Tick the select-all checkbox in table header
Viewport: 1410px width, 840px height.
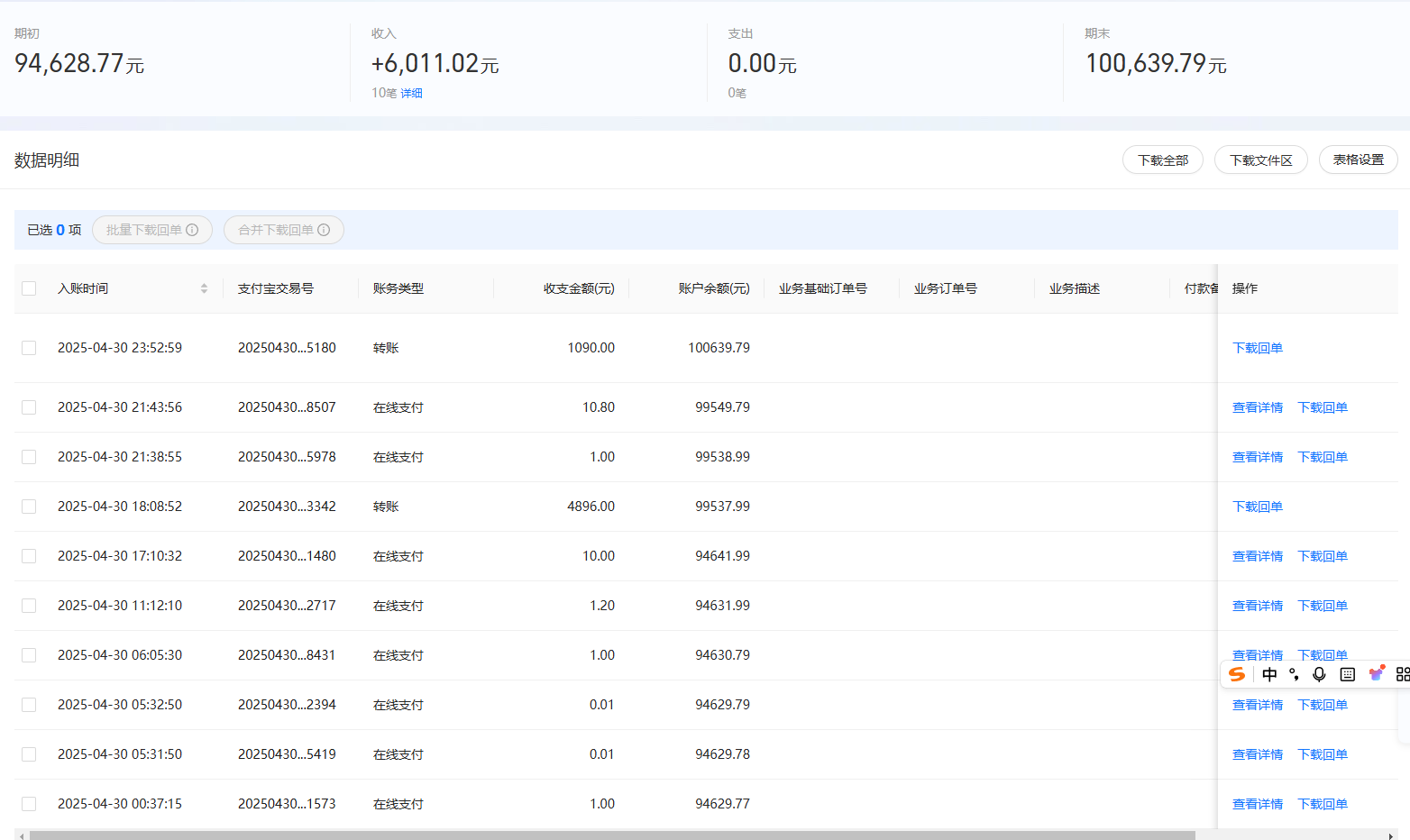(29, 288)
